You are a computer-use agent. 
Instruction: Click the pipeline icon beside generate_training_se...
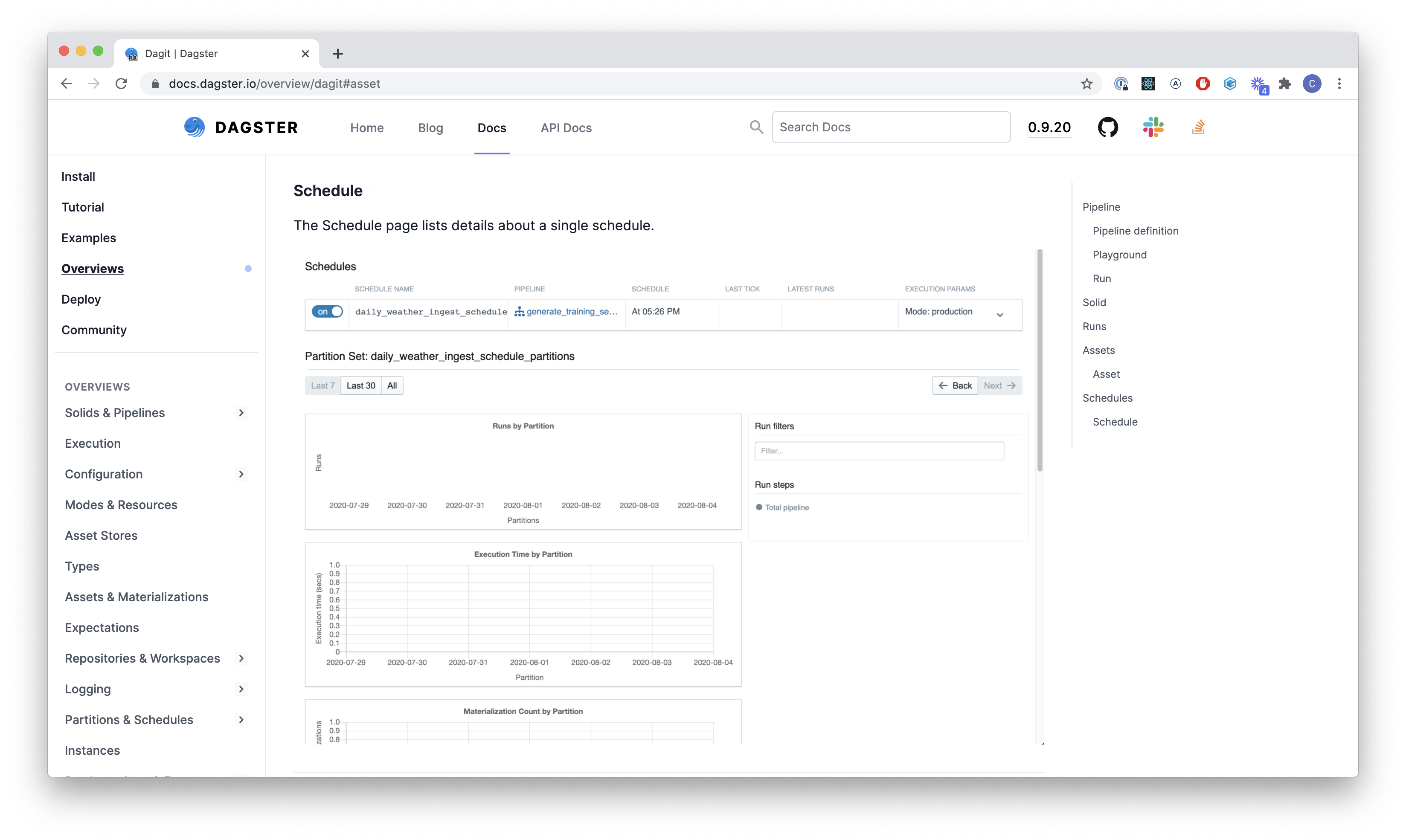519,312
